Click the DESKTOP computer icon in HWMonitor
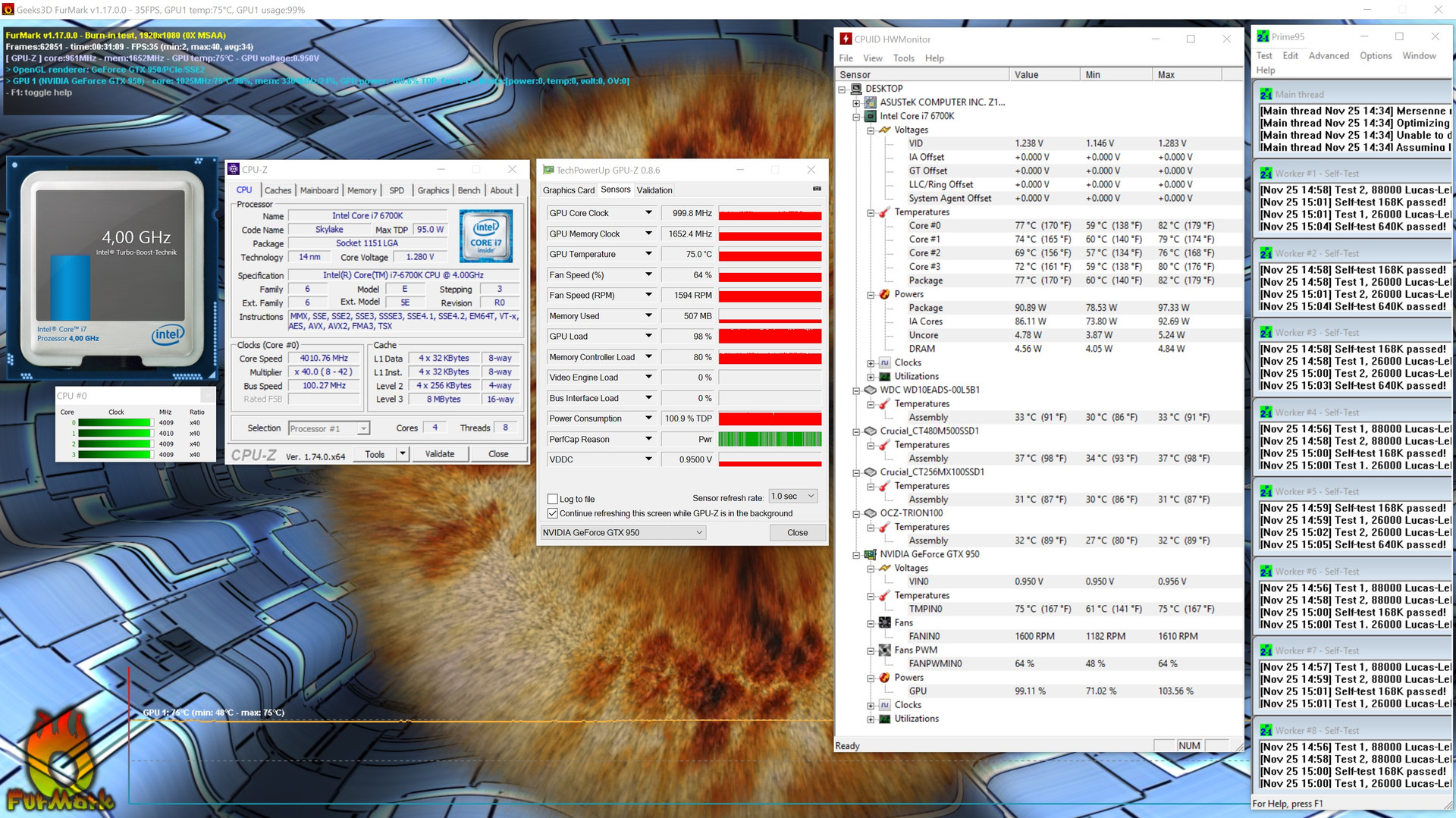Image resolution: width=1456 pixels, height=818 pixels. click(856, 89)
